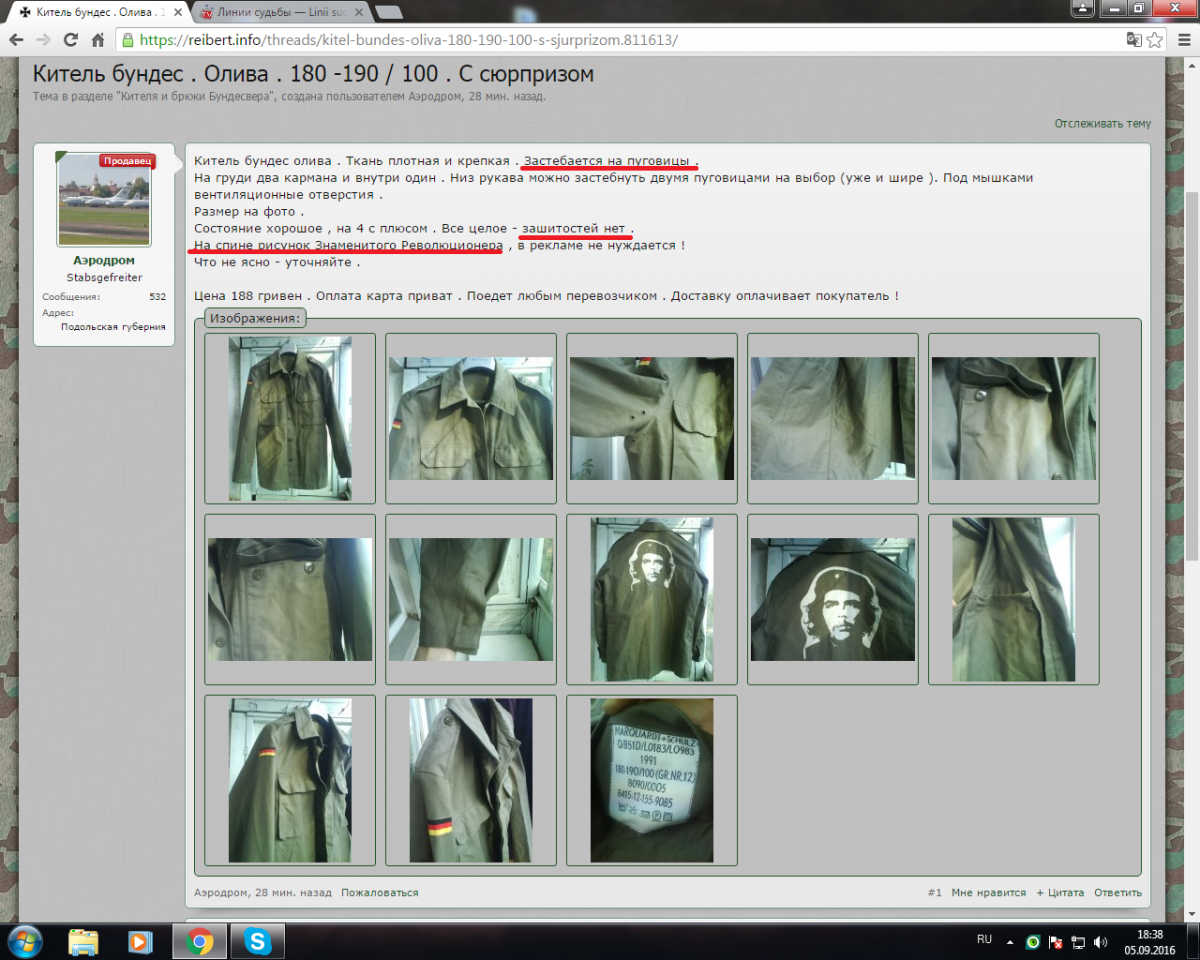
Task: Go to browser home page icon
Action: 97,40
